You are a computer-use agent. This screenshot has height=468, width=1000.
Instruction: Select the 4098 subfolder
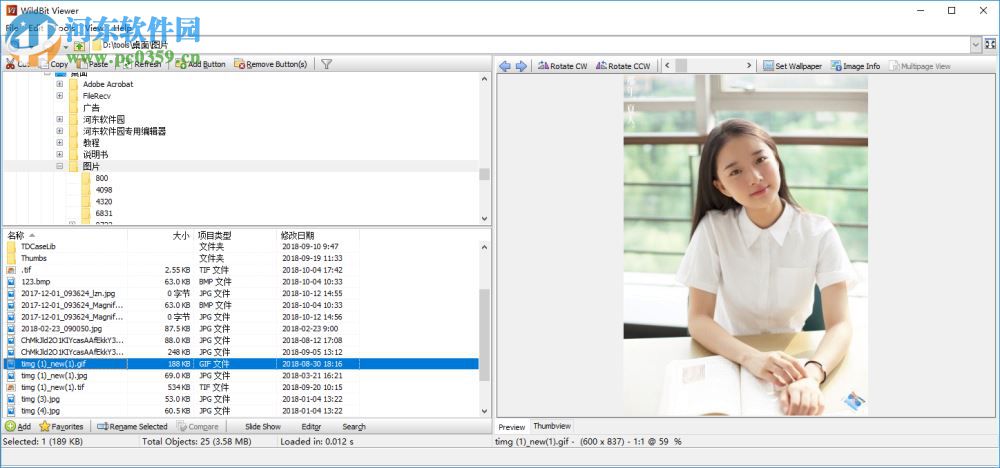(104, 190)
